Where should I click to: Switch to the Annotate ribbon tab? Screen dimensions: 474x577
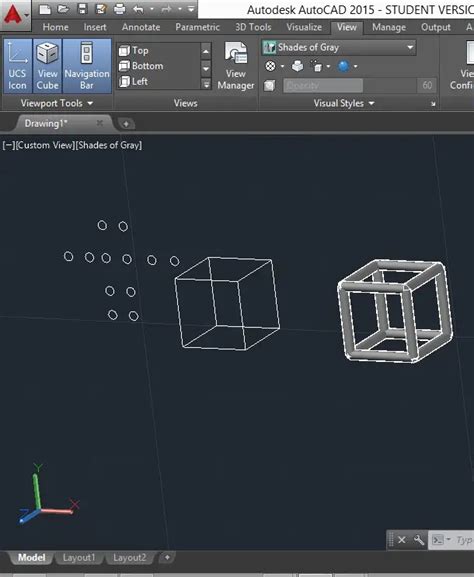(x=141, y=27)
